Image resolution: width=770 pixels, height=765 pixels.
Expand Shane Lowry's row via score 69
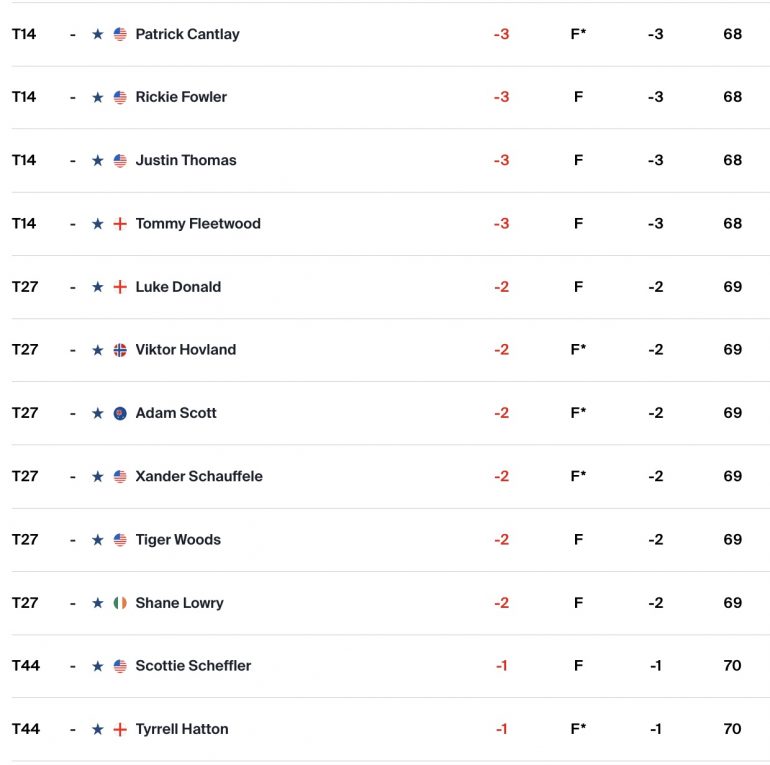pos(732,602)
